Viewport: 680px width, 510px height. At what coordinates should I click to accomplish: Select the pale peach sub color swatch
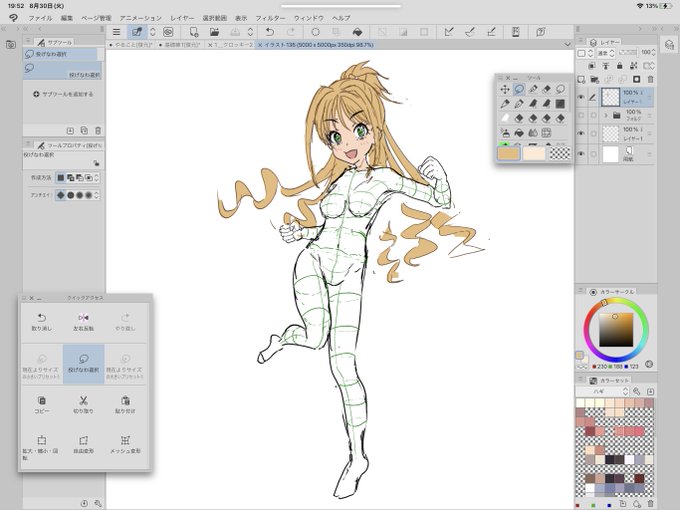click(x=534, y=154)
